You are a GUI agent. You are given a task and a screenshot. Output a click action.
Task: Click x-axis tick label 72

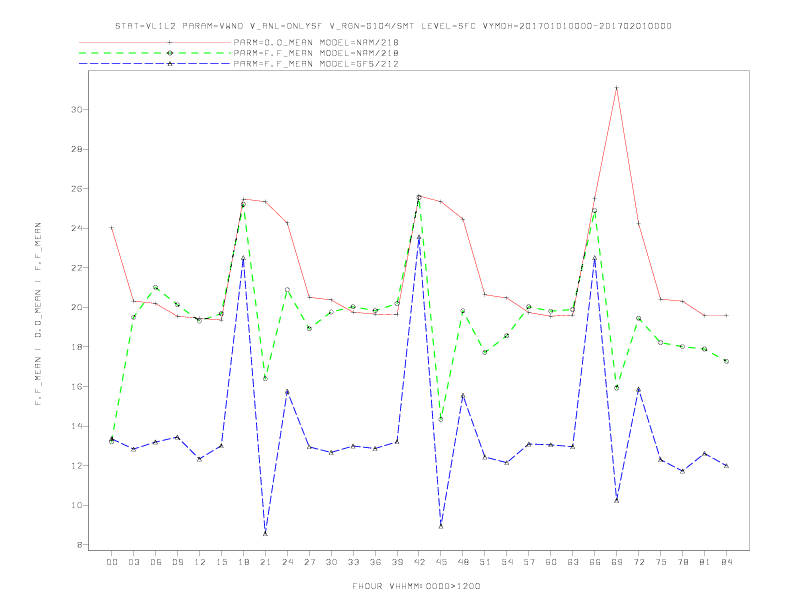coord(638,562)
